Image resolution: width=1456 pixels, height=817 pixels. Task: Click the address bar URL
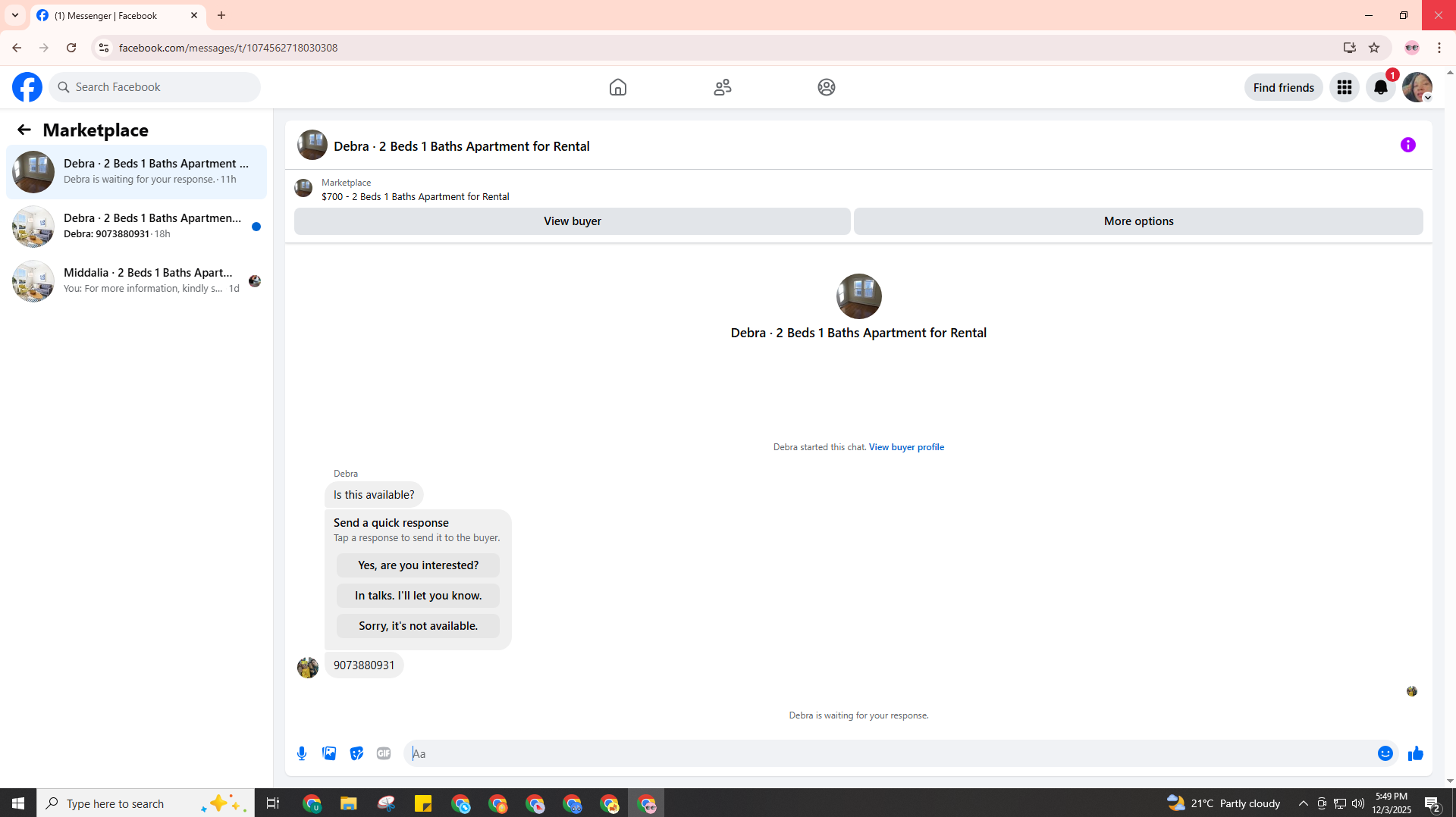[x=228, y=48]
